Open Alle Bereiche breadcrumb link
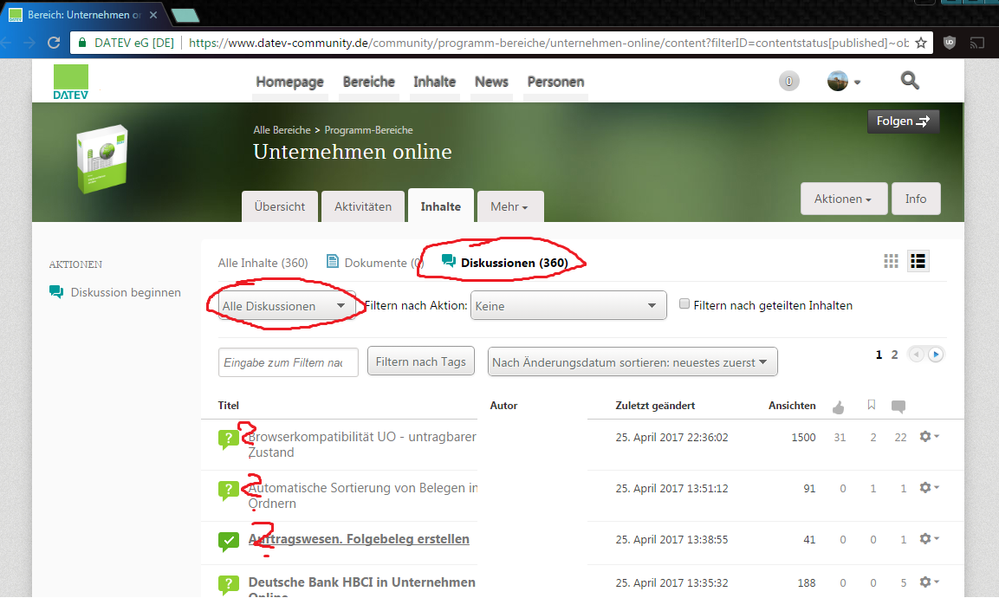 282,130
